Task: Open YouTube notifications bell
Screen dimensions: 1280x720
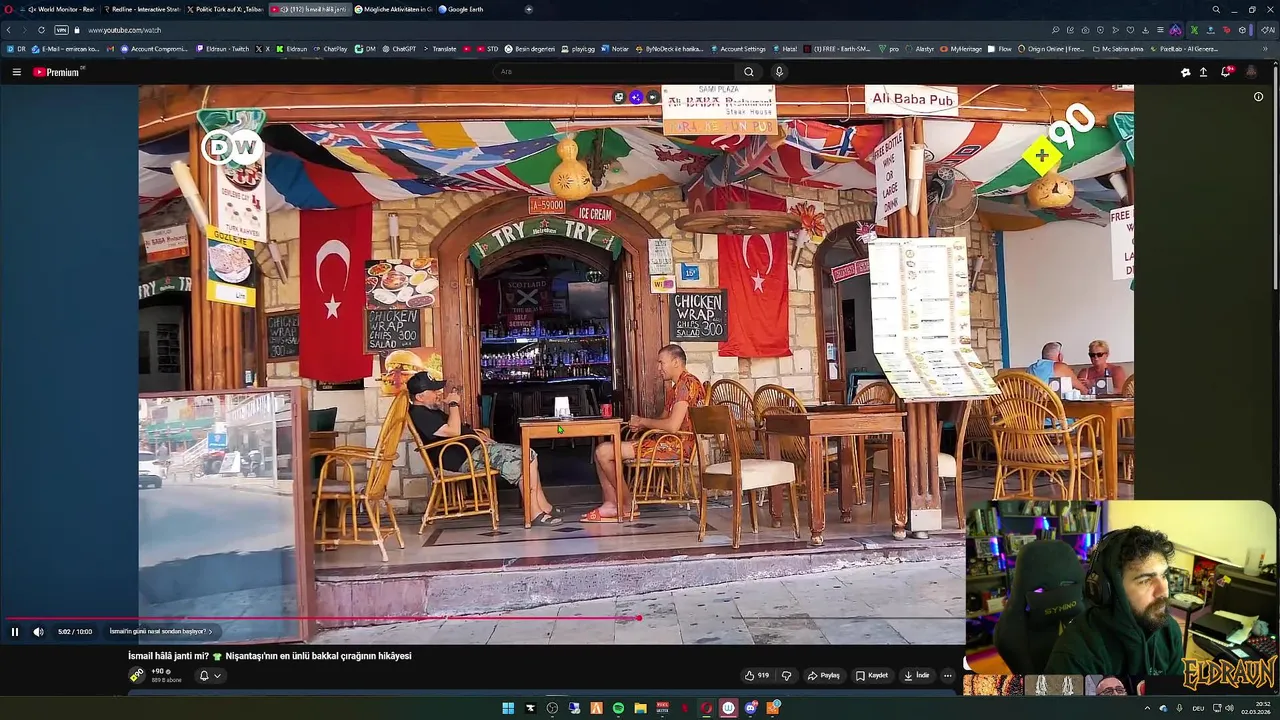Action: point(1226,72)
